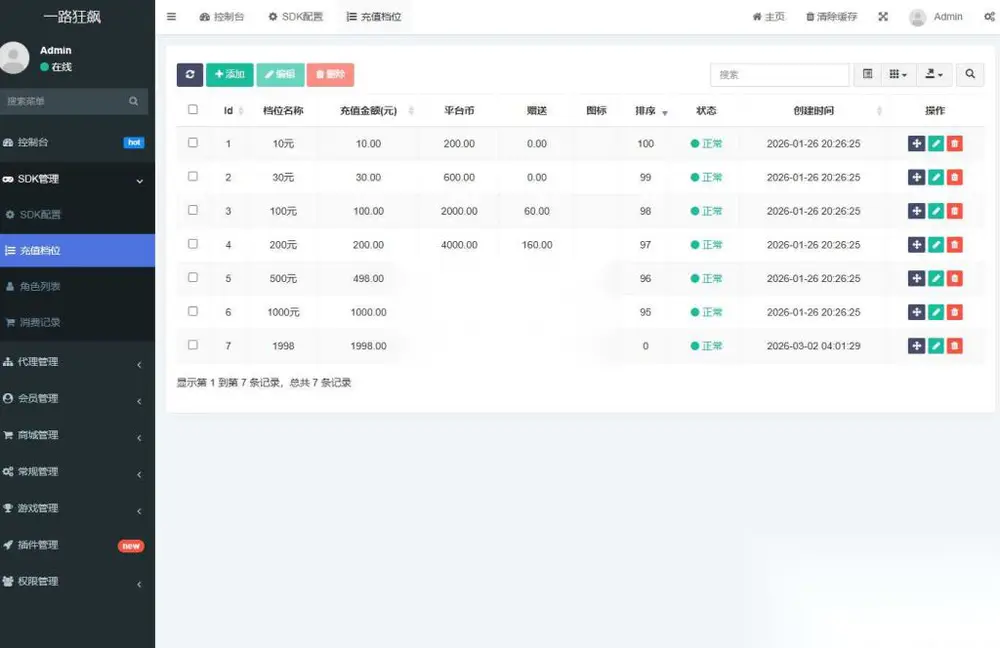This screenshot has height=648, width=1000.
Task: Select the 充值档位 top tab
Action: pyautogui.click(x=374, y=17)
